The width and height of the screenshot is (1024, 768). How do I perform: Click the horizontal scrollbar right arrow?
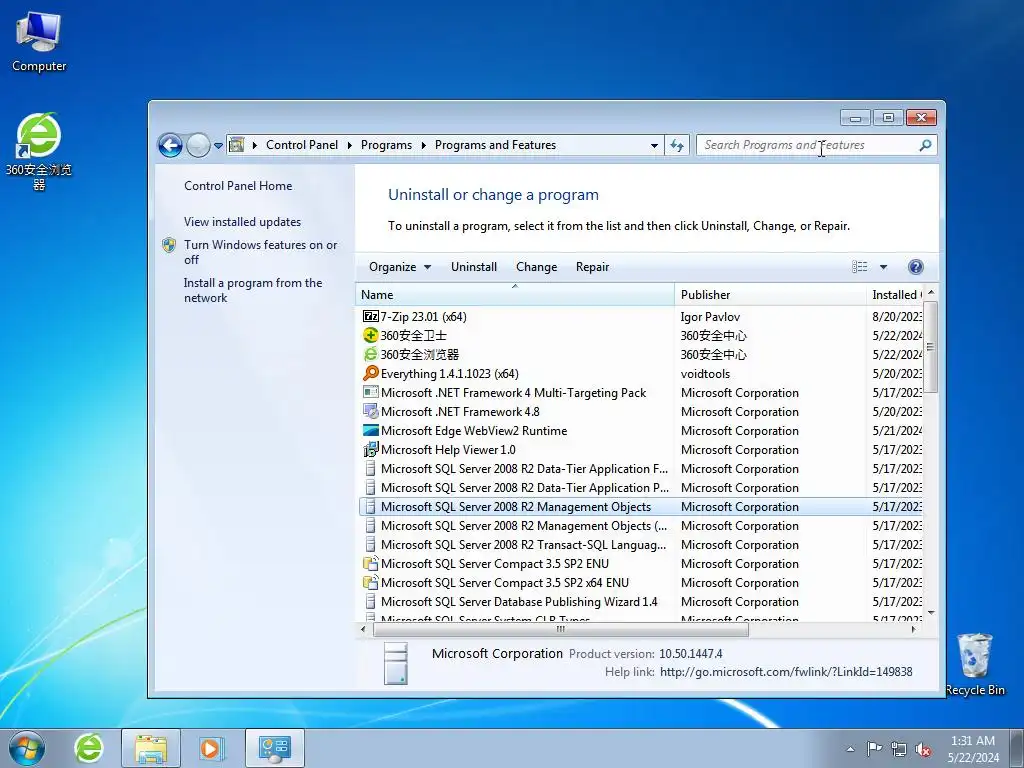tap(913, 630)
